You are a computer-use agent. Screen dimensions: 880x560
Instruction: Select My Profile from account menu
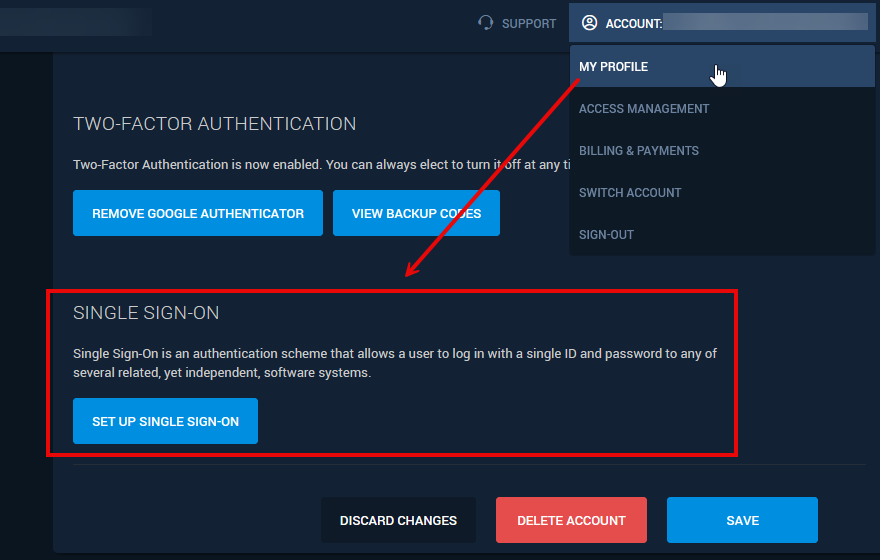click(614, 67)
